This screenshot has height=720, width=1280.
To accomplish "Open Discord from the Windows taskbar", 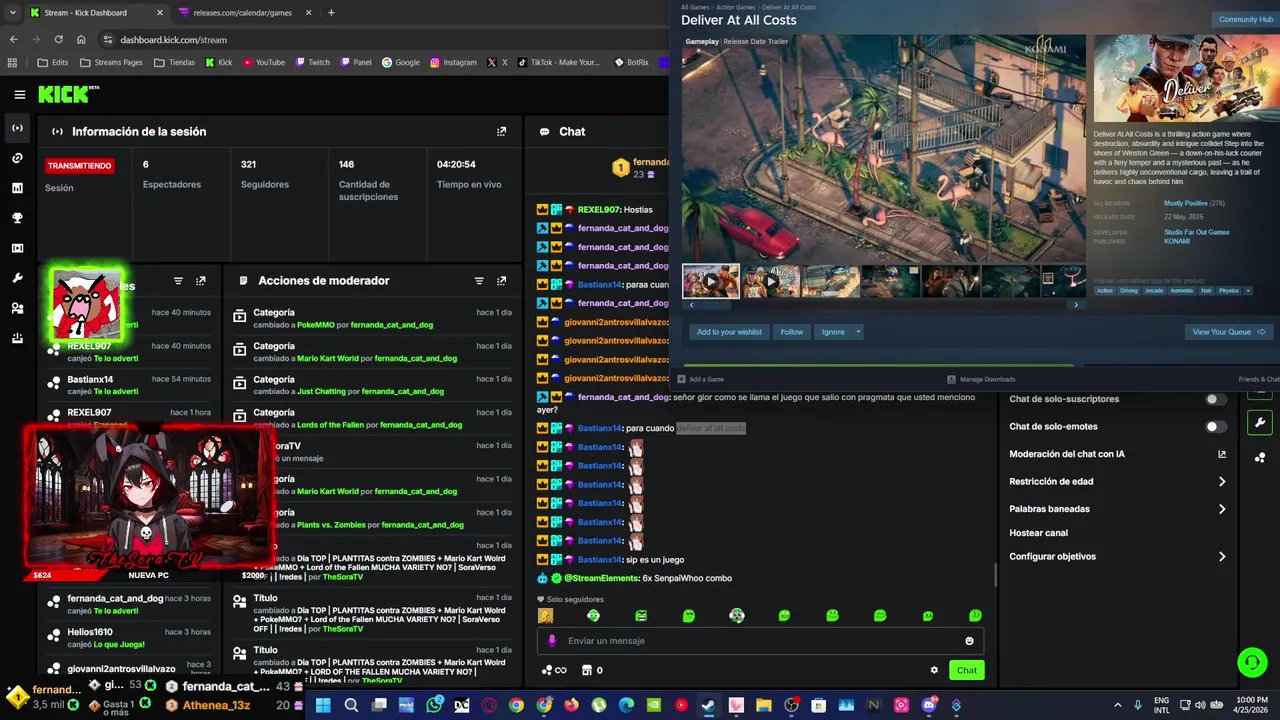I will [x=928, y=705].
